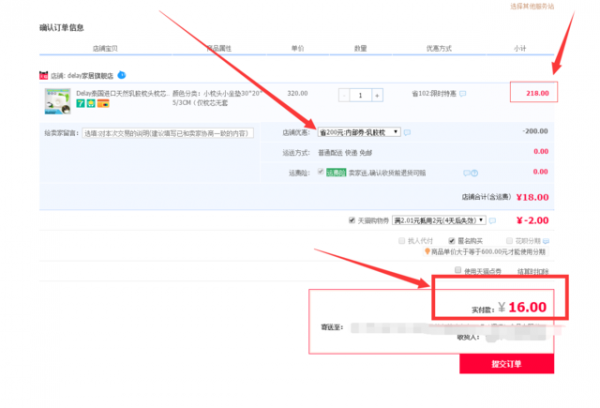Click the green 7-day return badge icon
This screenshot has height=408, width=600.
[x=80, y=103]
